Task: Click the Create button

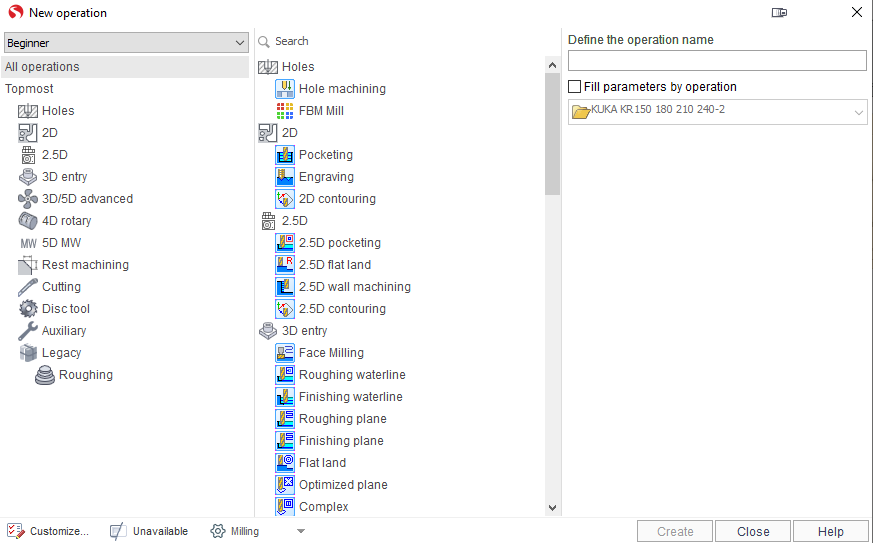Action: point(675,532)
